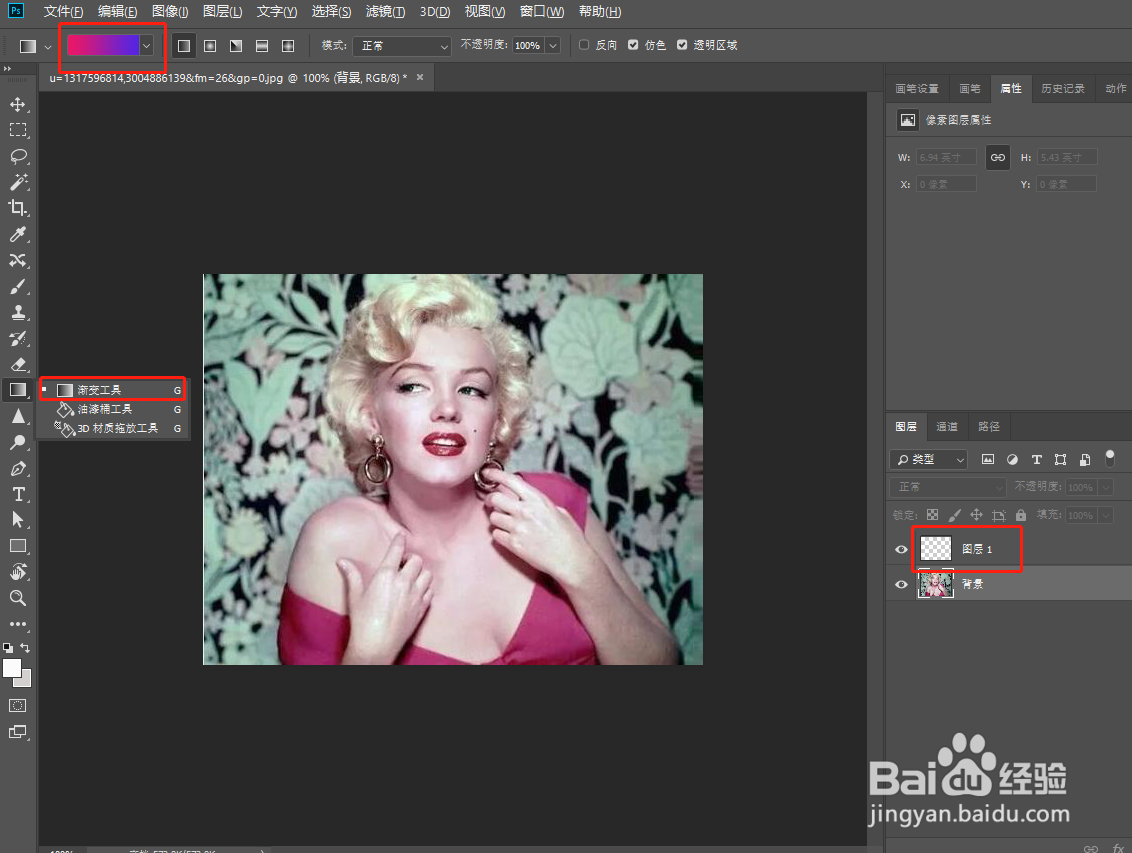Select the Zoom tool
The height and width of the screenshot is (853, 1132).
pyautogui.click(x=18, y=598)
